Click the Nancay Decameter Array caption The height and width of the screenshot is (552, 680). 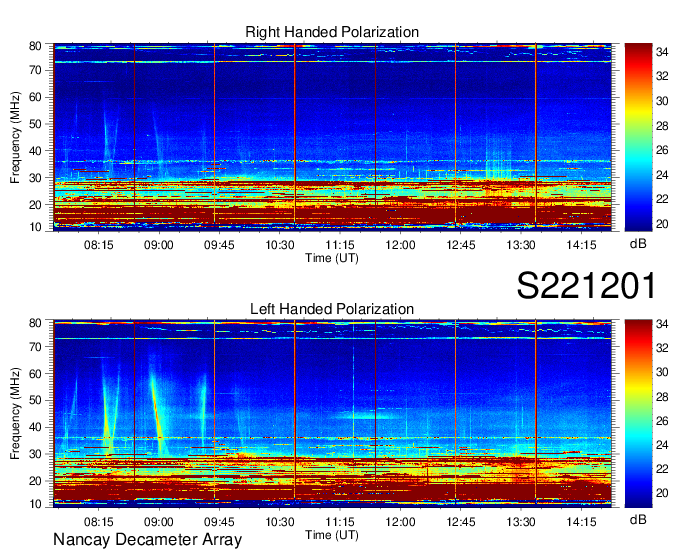pos(147,540)
